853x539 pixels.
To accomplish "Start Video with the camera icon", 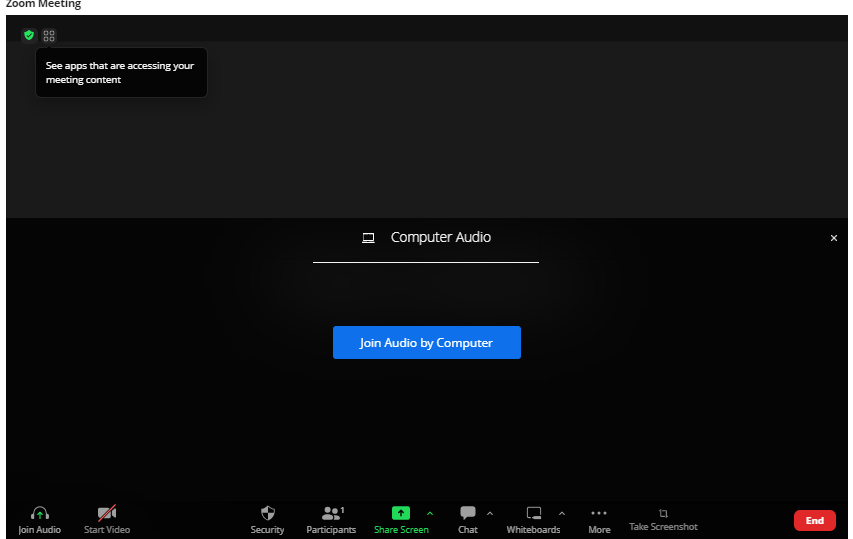I will click(107, 513).
